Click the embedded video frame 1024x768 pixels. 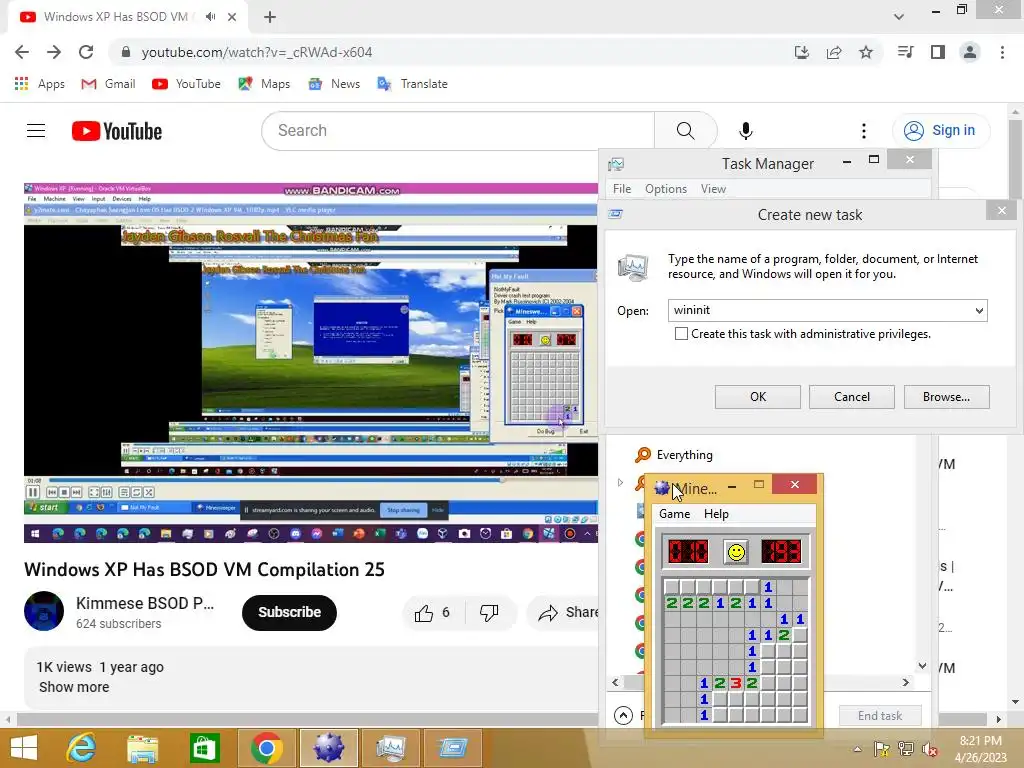pyautogui.click(x=311, y=362)
